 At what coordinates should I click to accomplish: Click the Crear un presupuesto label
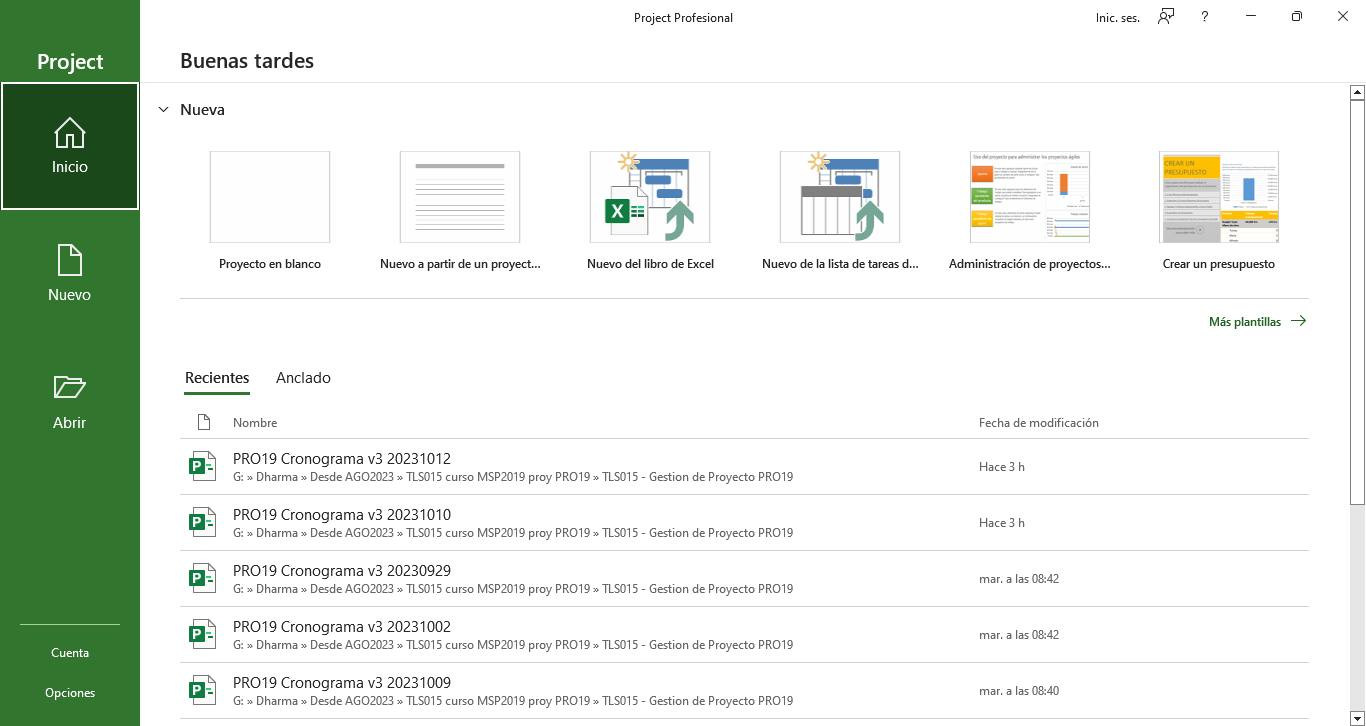coord(1219,264)
